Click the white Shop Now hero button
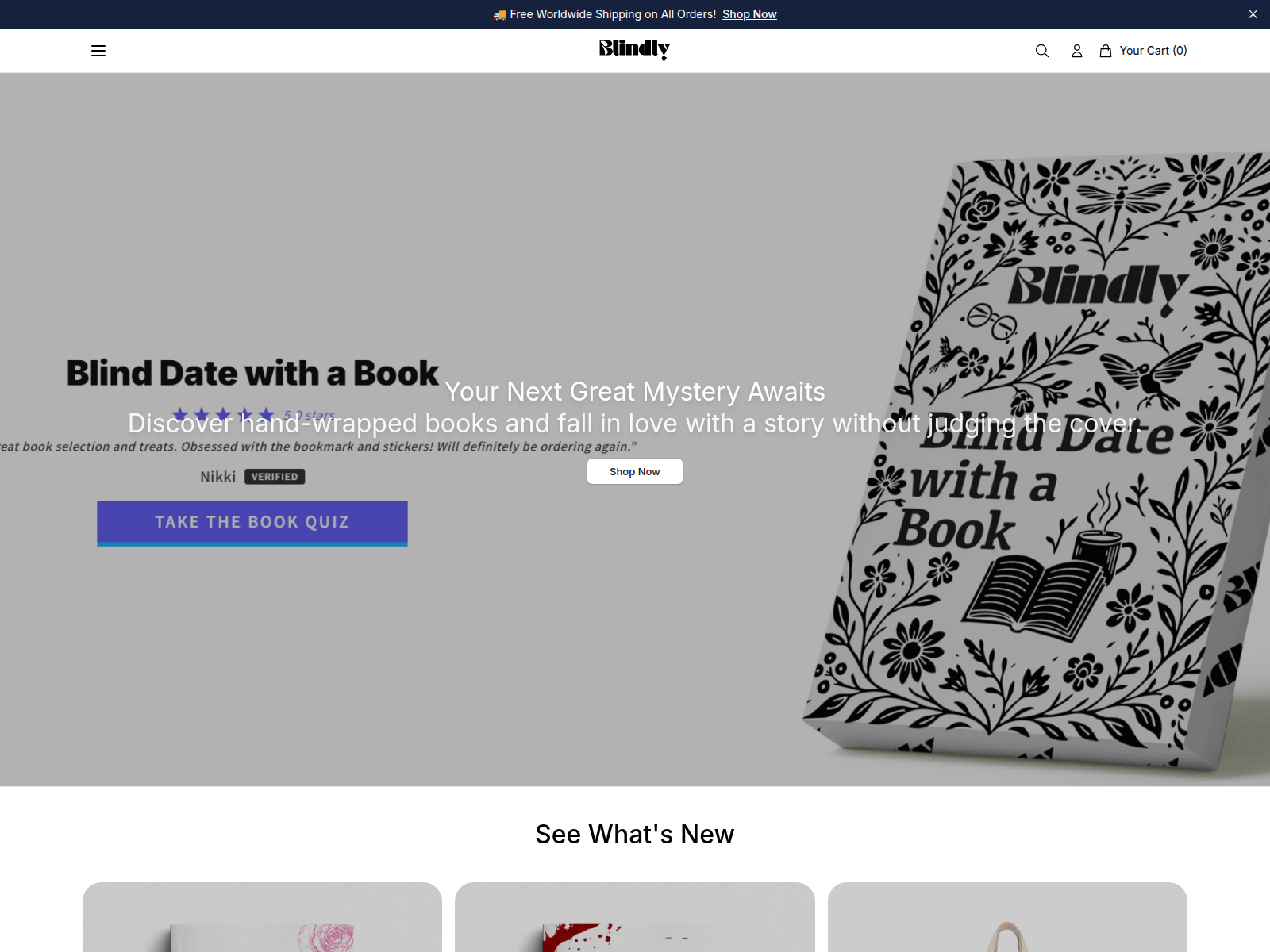 pos(635,471)
